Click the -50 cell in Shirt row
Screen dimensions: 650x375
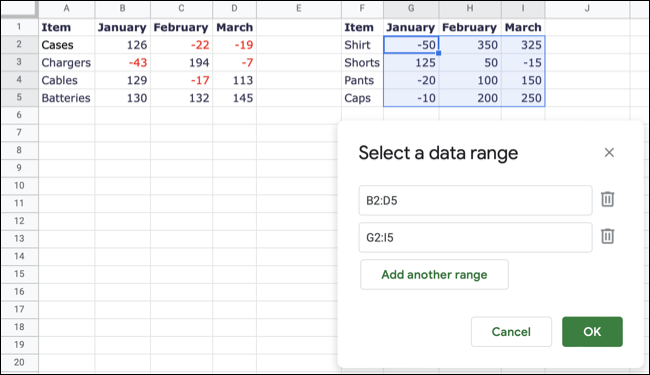[411, 45]
